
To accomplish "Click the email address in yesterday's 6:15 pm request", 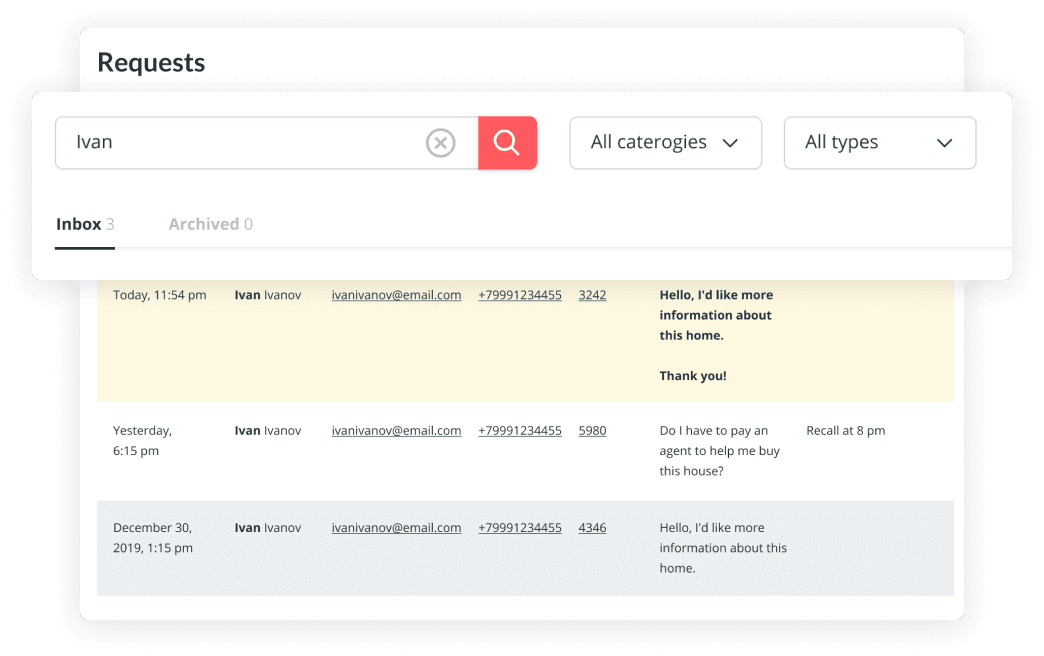I will point(396,431).
